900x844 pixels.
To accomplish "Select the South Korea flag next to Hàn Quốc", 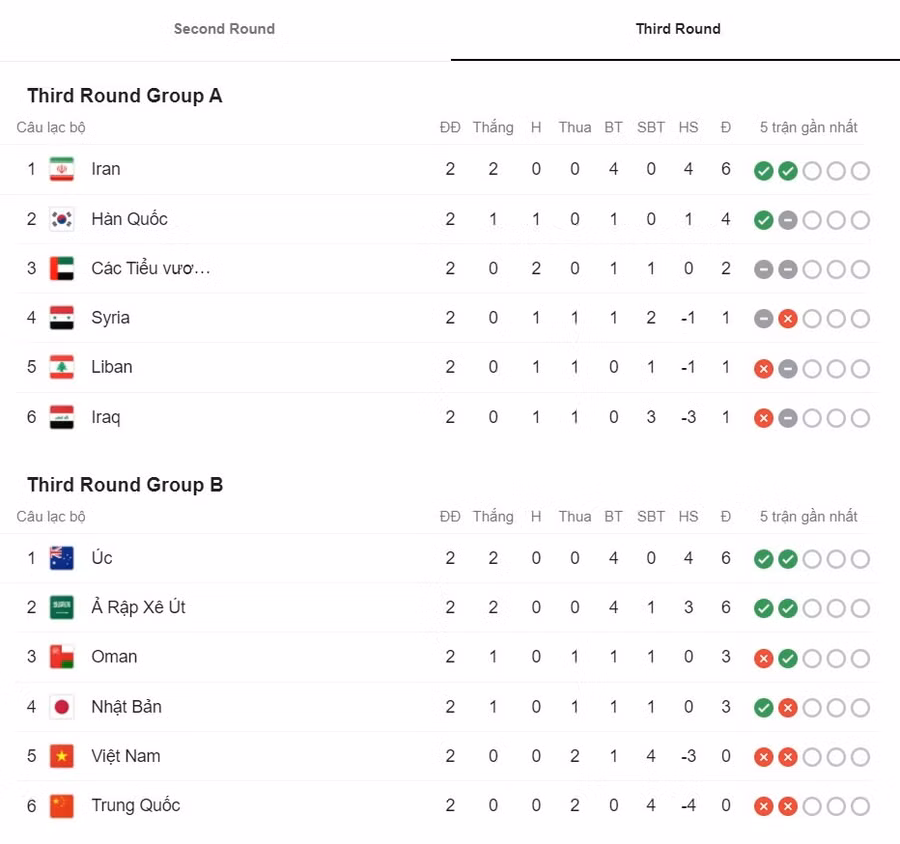I will [x=61, y=219].
